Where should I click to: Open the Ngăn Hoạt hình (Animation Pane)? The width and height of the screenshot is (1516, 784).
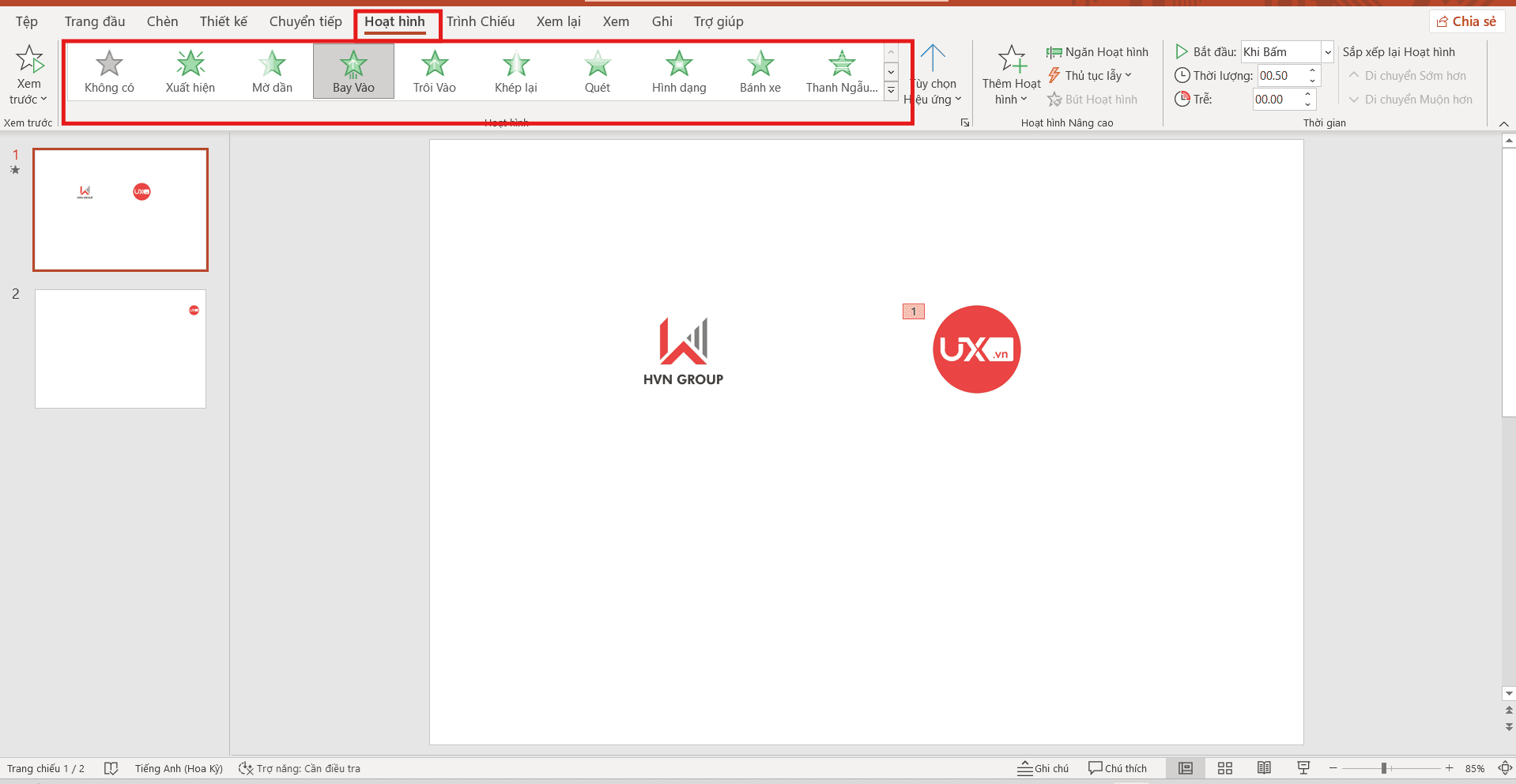(x=1097, y=51)
